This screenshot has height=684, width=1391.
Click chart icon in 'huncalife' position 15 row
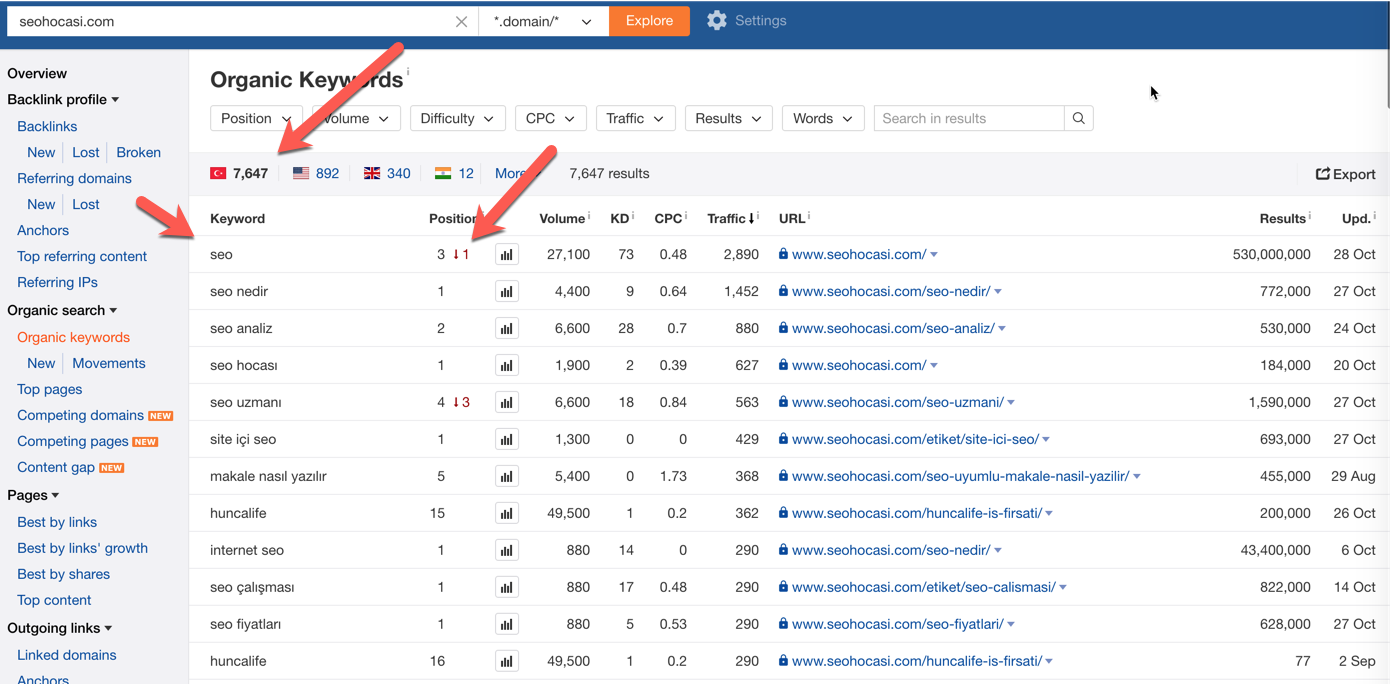pos(507,514)
